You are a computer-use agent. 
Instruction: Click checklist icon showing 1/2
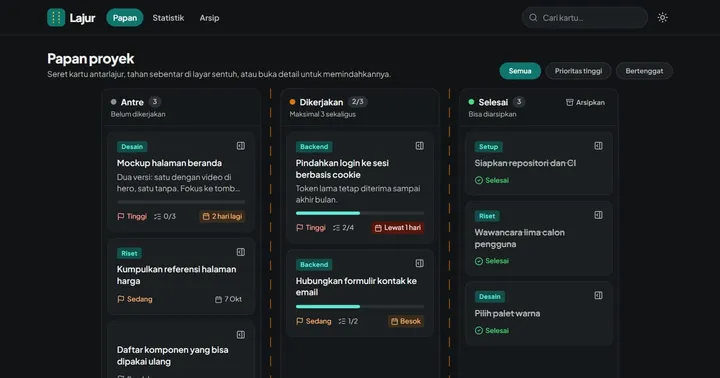(342, 322)
